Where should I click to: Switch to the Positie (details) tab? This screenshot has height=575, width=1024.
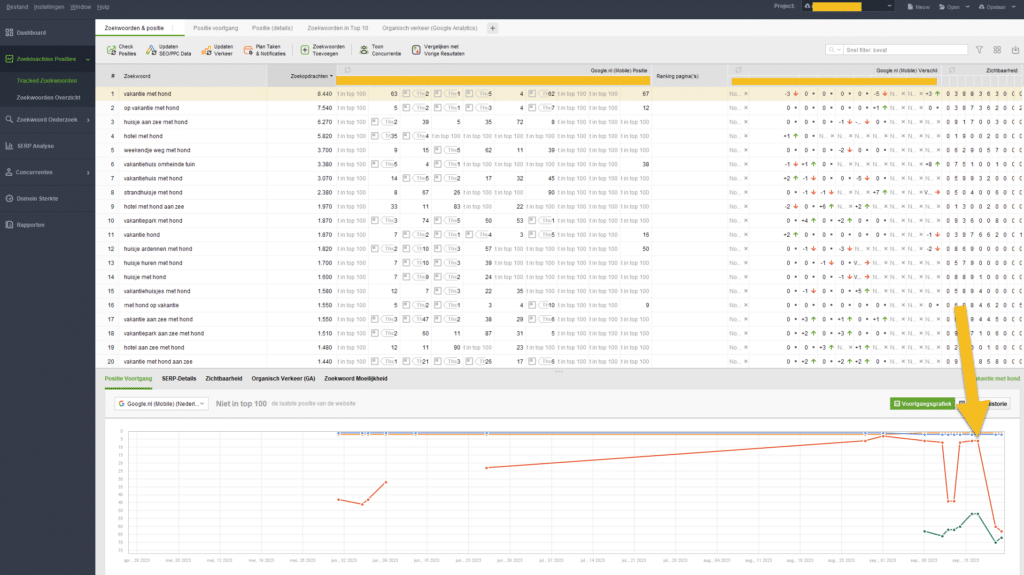pyautogui.click(x=272, y=28)
